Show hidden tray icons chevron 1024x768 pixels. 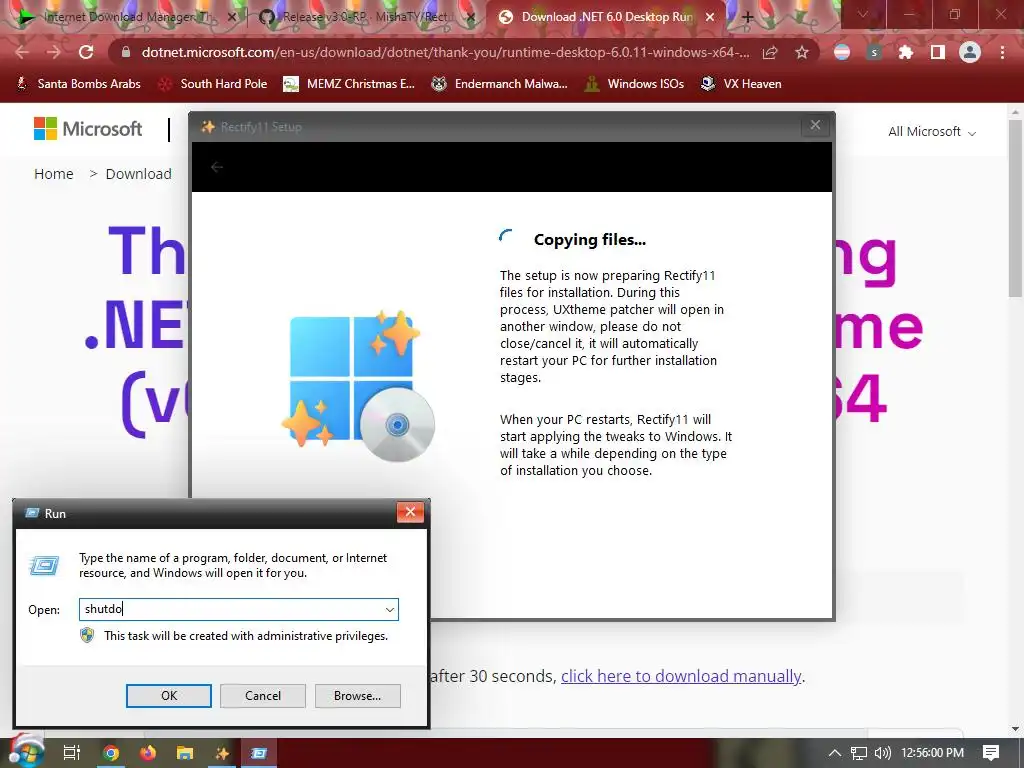click(835, 753)
